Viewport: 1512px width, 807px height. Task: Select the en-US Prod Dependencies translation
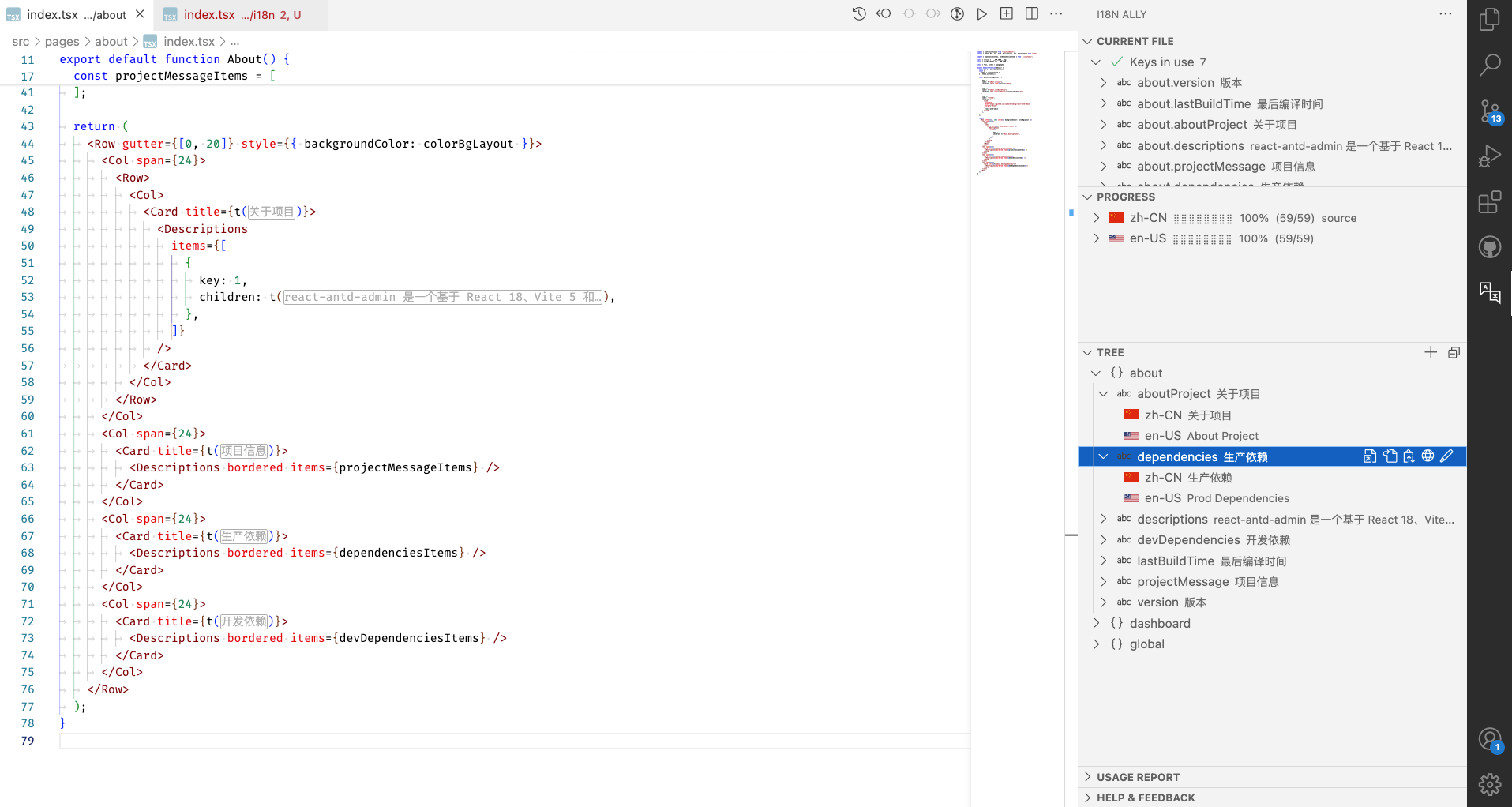(1216, 498)
